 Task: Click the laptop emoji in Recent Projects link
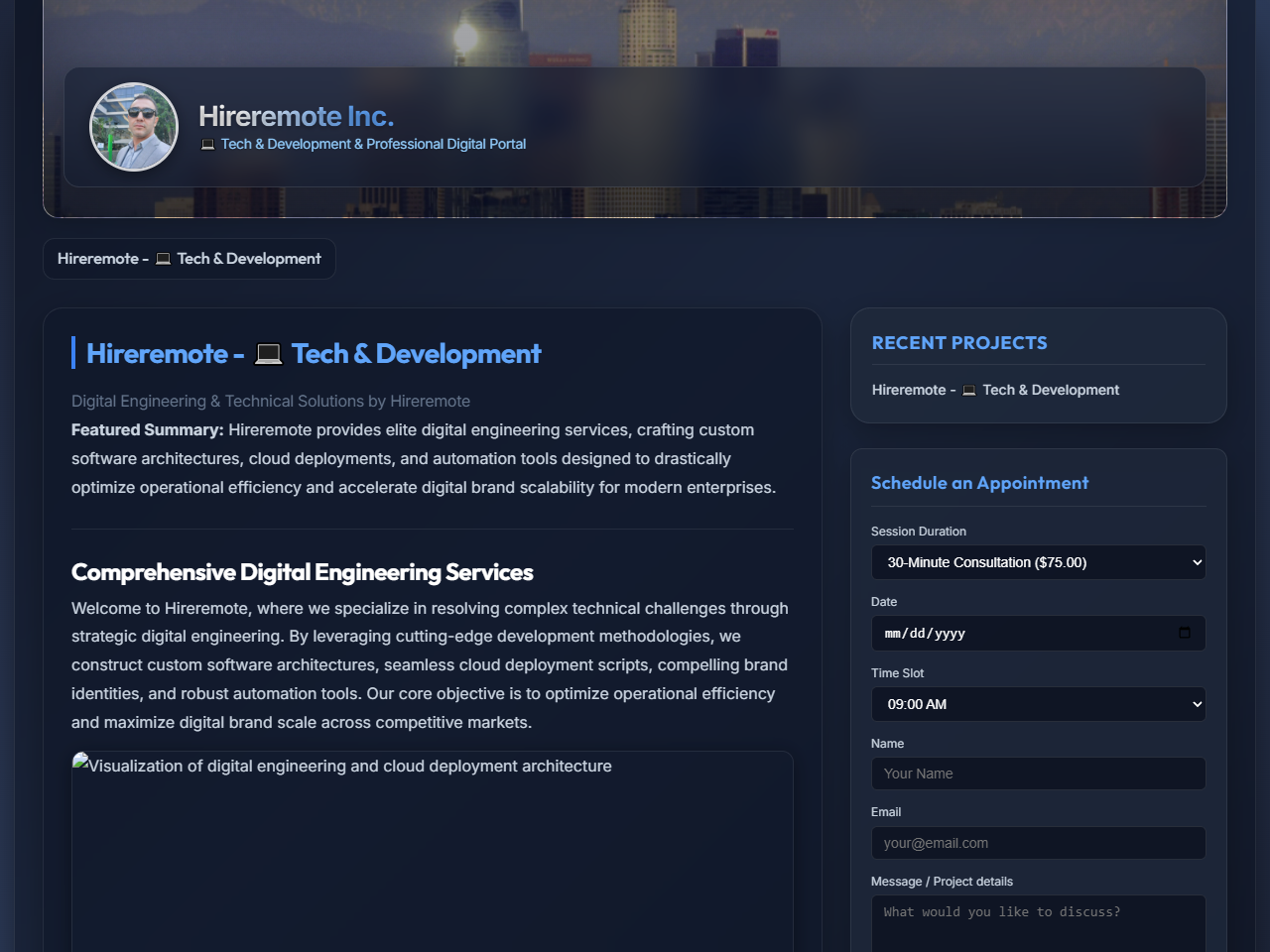969,391
